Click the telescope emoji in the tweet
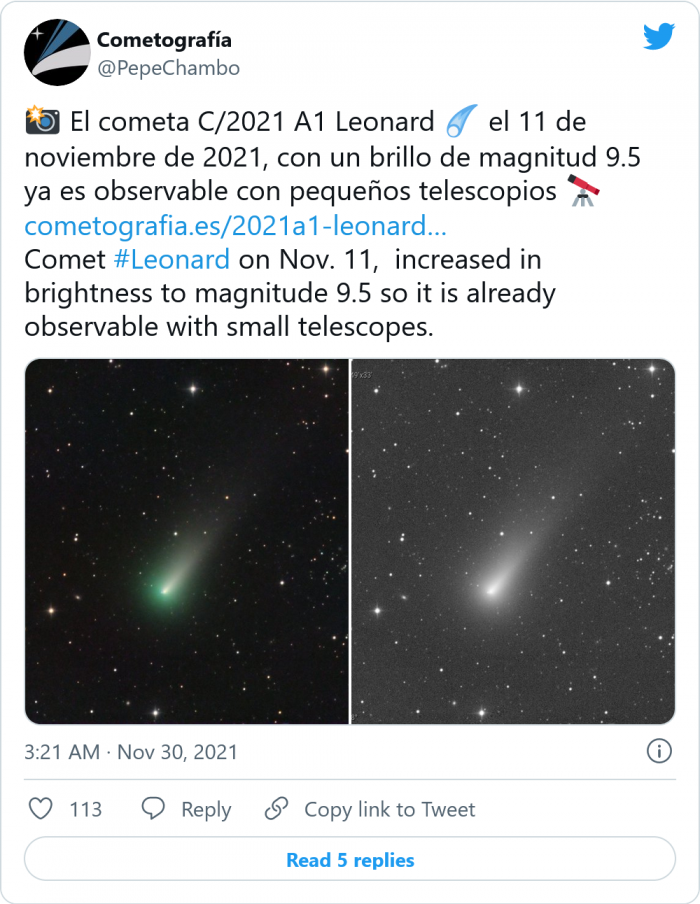Image resolution: width=700 pixels, height=904 pixels. 583,191
